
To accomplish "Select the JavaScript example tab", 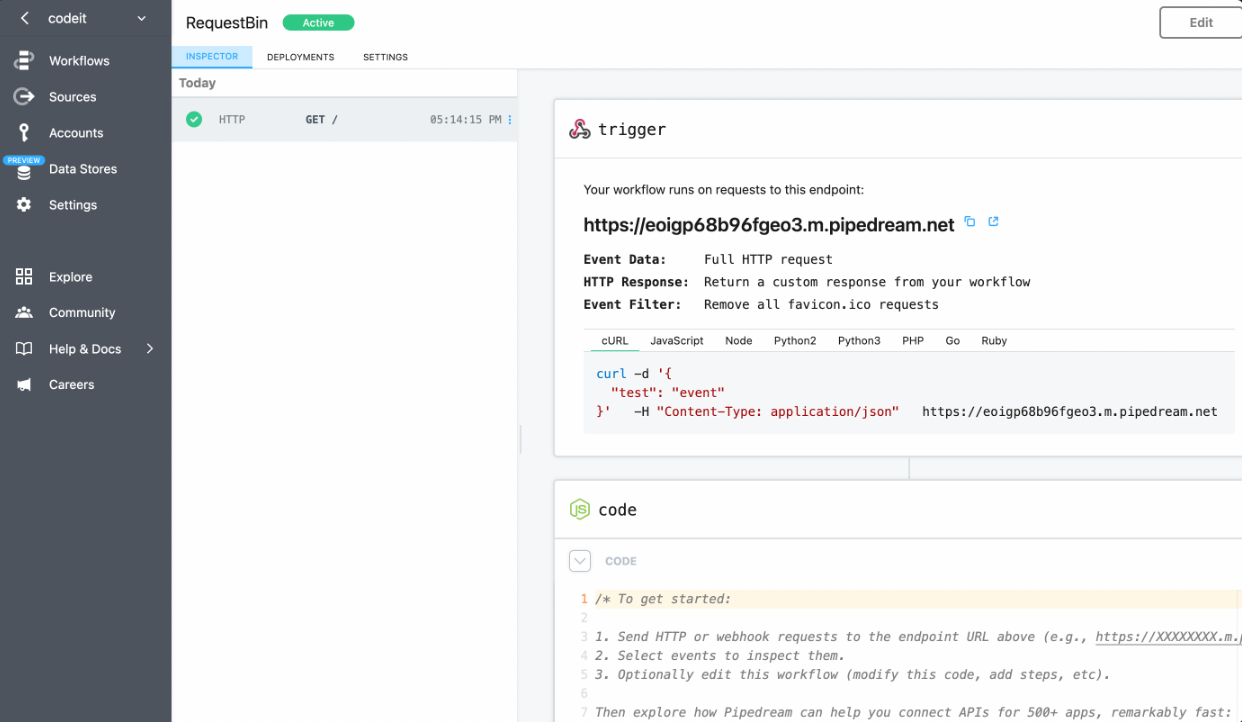I will pyautogui.click(x=677, y=341).
